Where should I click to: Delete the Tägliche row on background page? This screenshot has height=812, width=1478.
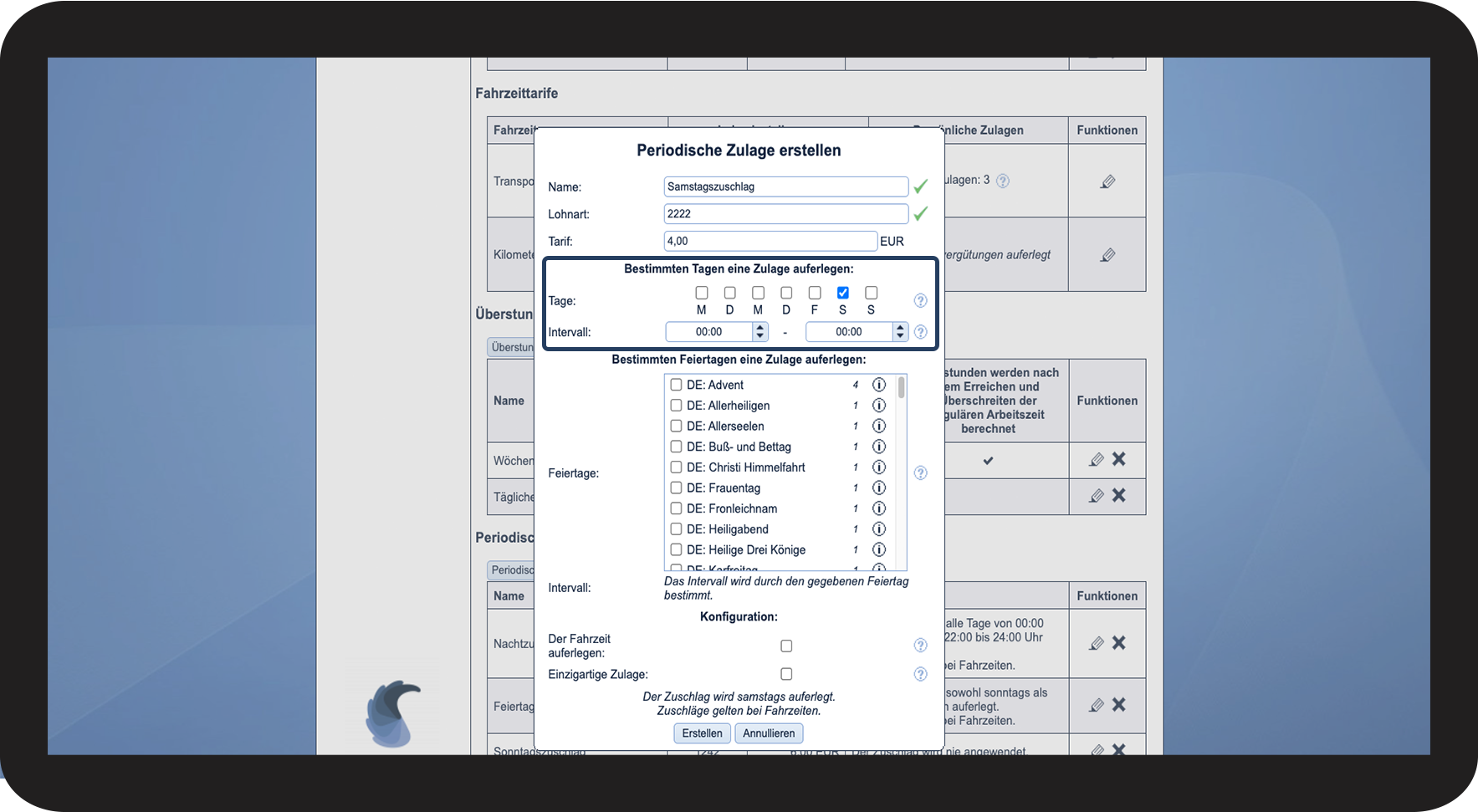pyautogui.click(x=1119, y=495)
